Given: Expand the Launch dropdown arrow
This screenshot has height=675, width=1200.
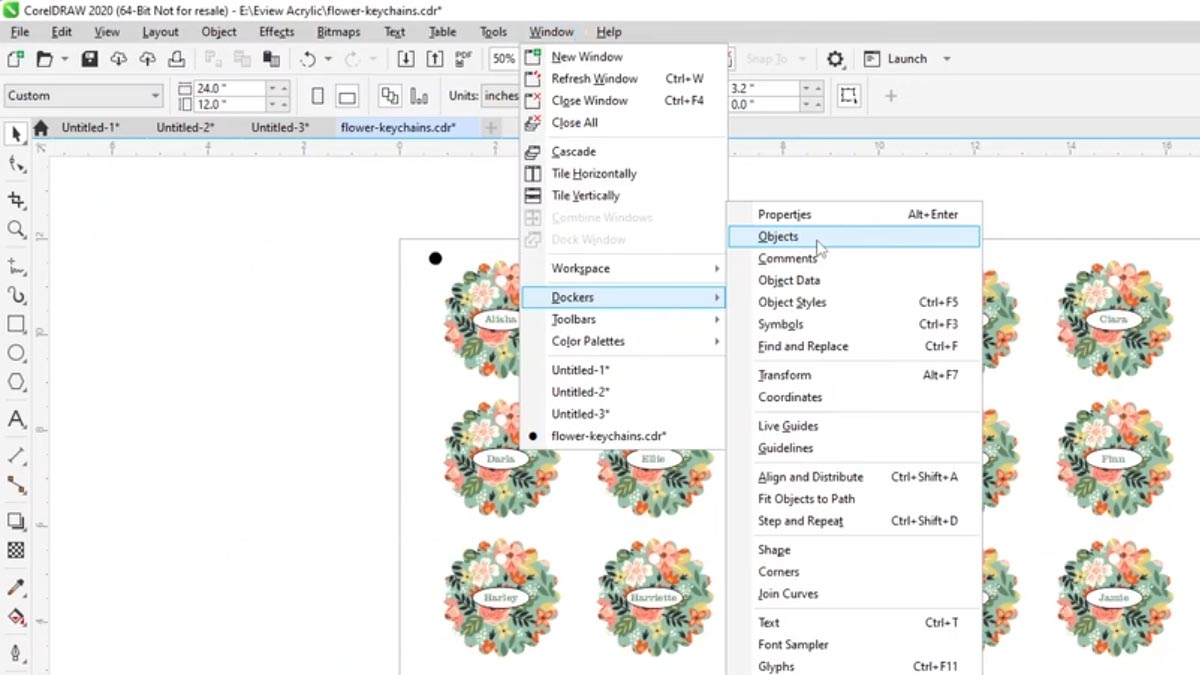Looking at the screenshot, I should point(946,59).
